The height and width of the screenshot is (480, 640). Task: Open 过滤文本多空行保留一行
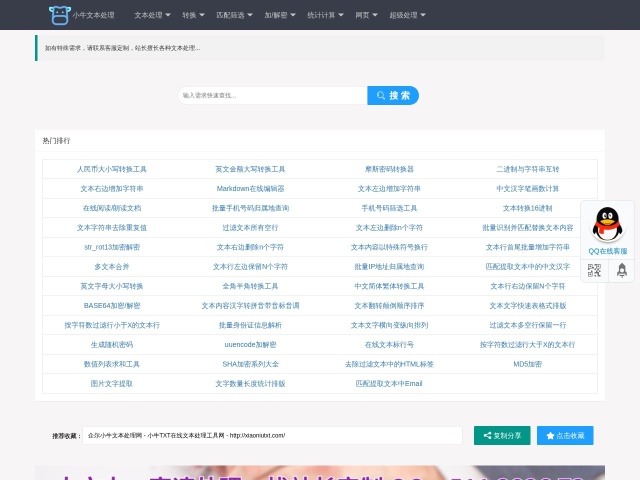527,325
